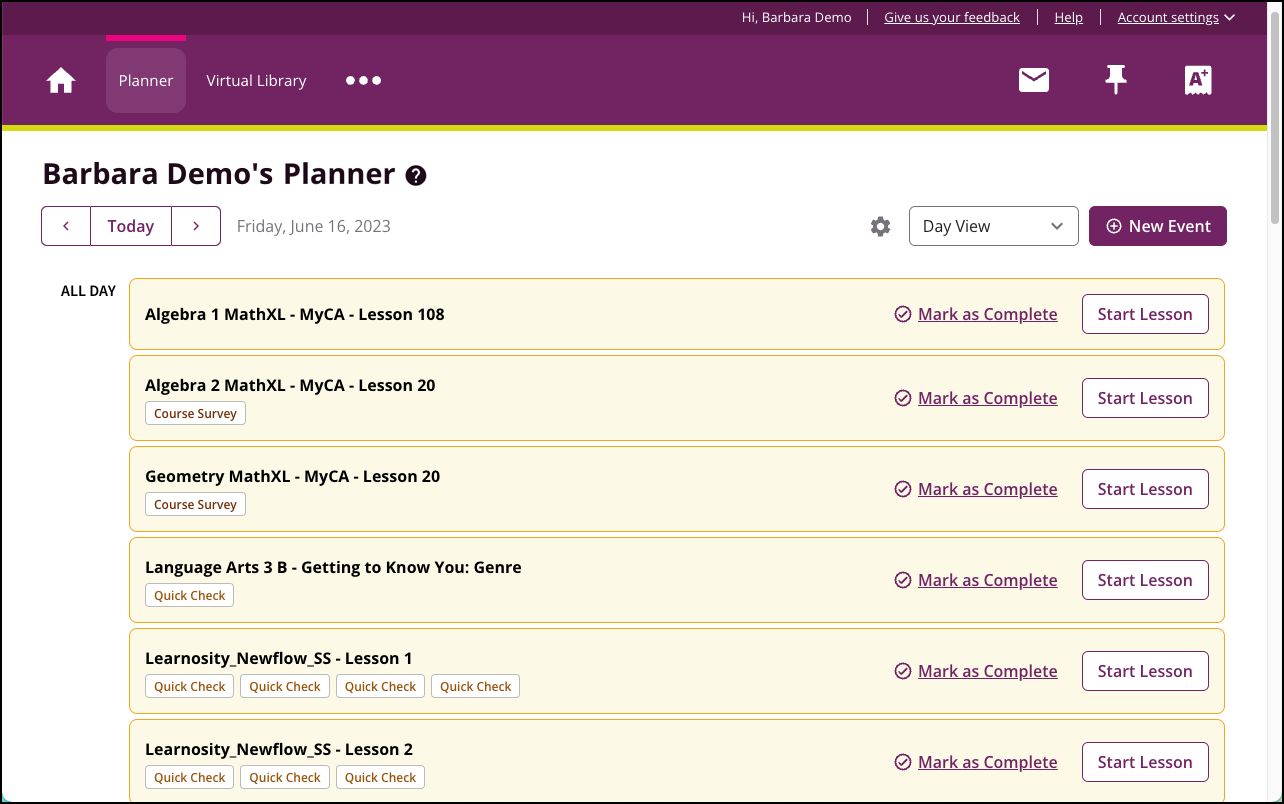Open the Day View dropdown
The image size is (1284, 804).
993,226
